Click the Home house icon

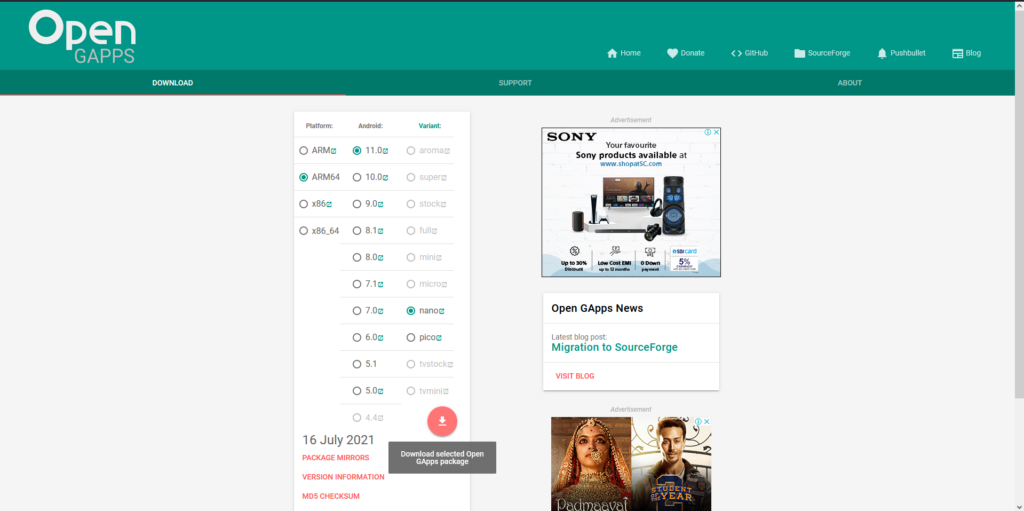(612, 54)
